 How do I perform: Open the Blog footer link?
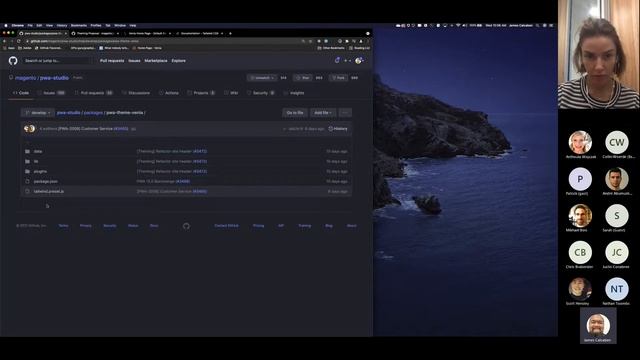coord(329,226)
